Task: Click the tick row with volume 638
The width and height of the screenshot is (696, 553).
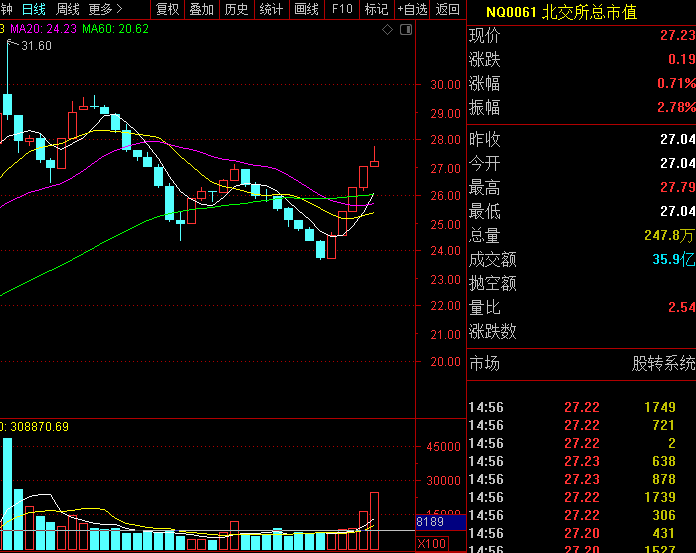Action: click(x=581, y=461)
